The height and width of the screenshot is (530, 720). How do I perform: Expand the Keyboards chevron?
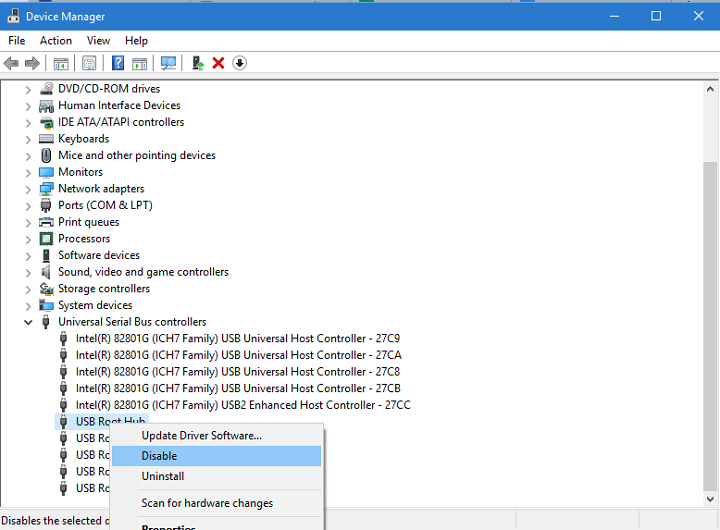[28, 139]
